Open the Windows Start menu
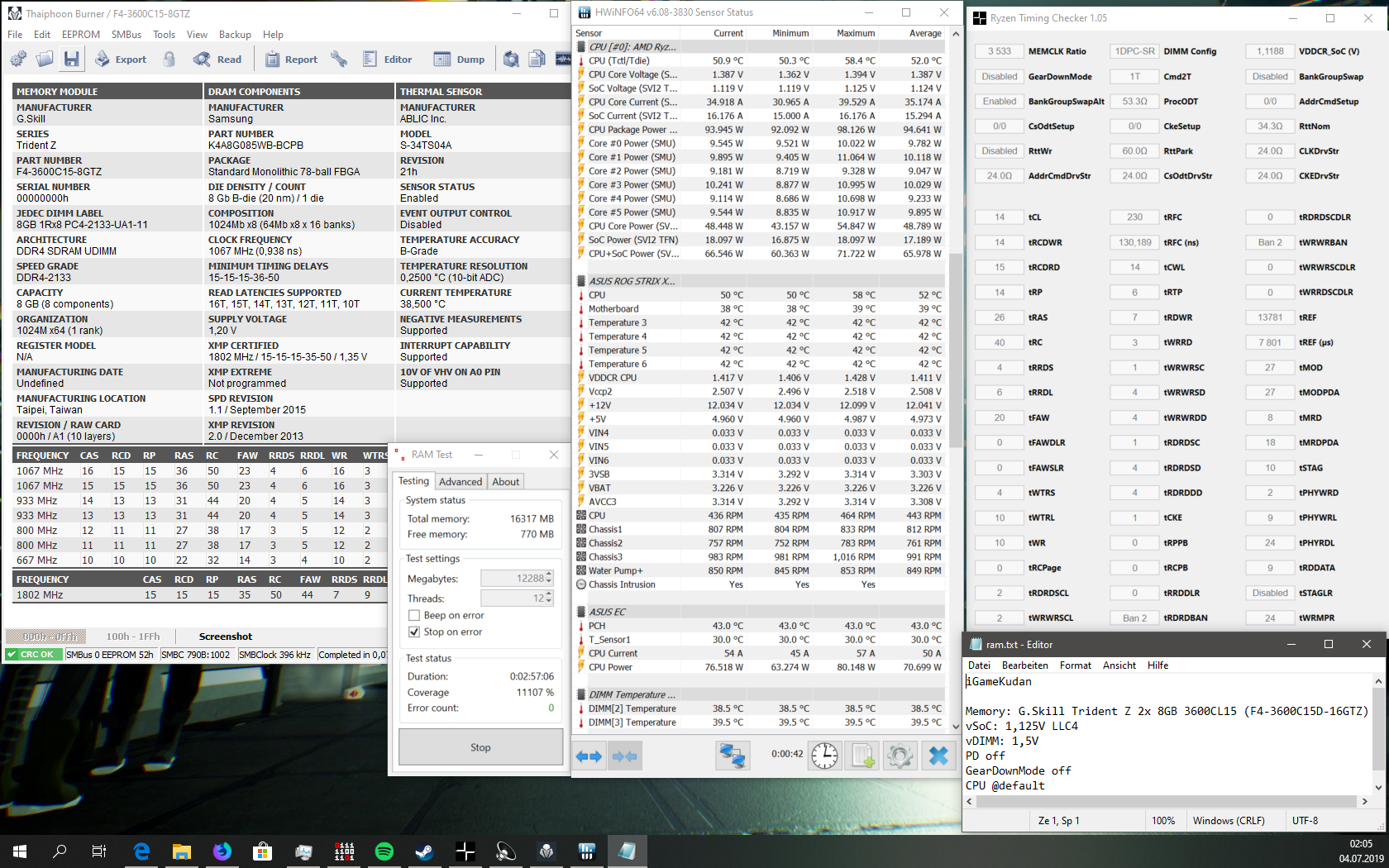 click(20, 851)
